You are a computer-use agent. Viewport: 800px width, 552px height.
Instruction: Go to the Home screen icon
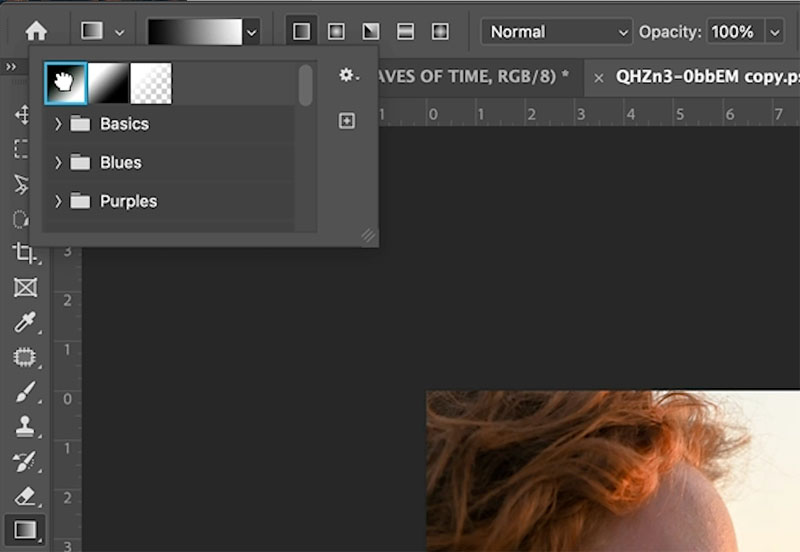(36, 32)
